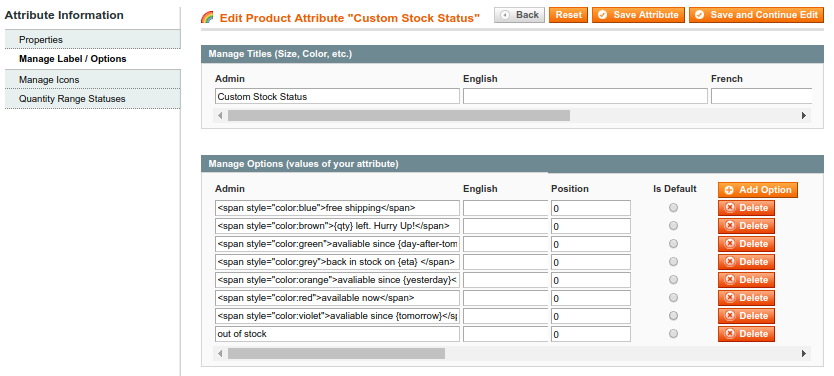Open the Properties tab

pyautogui.click(x=93, y=39)
